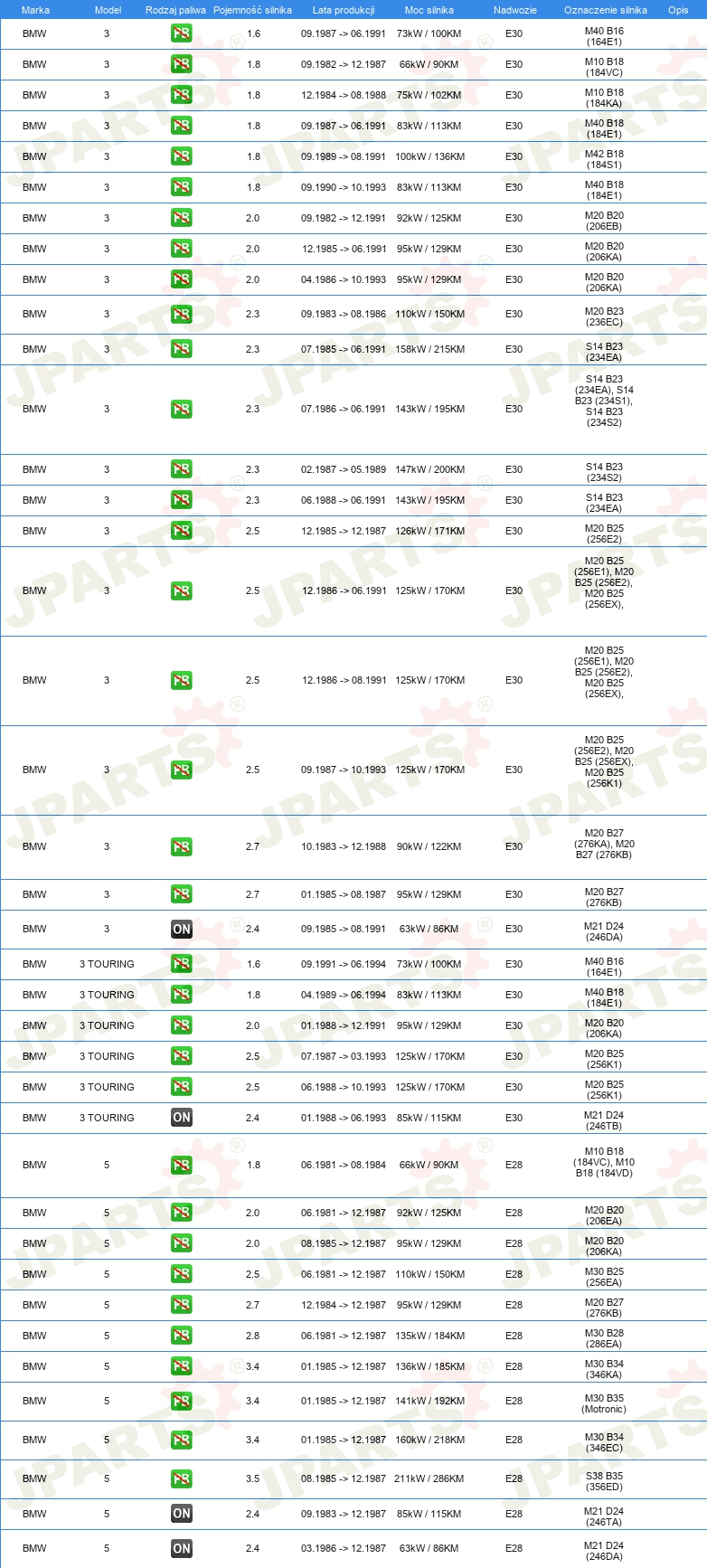This screenshot has width=707, height=1568.
Task: Click engine code M42 B18 (184S1)
Action: point(604,159)
